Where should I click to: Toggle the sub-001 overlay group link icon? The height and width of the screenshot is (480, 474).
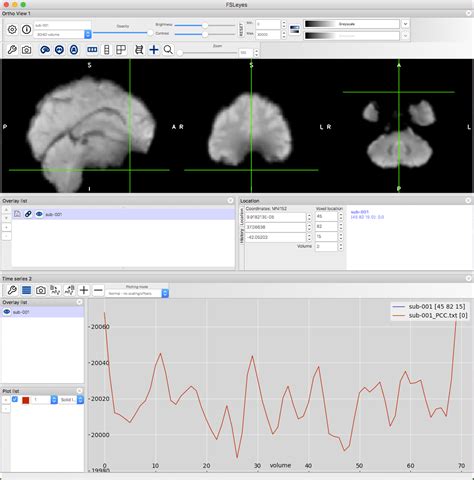pos(28,214)
